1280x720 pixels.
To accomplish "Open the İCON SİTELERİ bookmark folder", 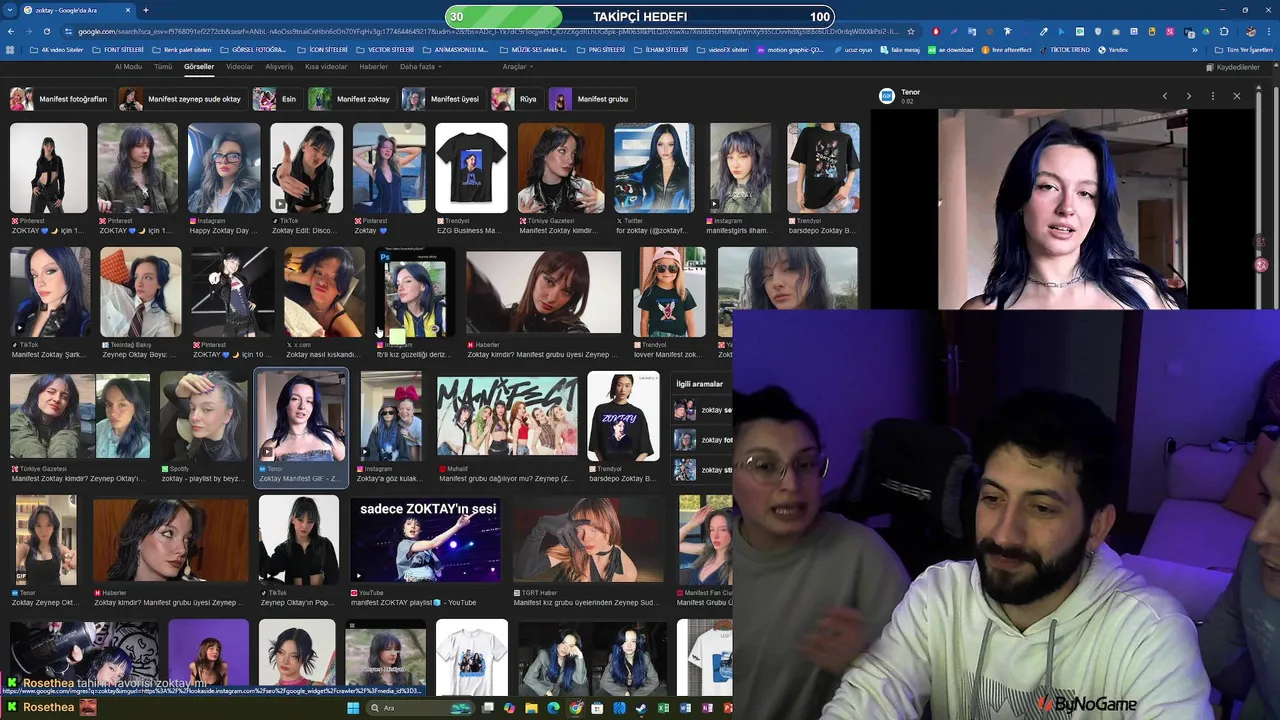I will [323, 49].
